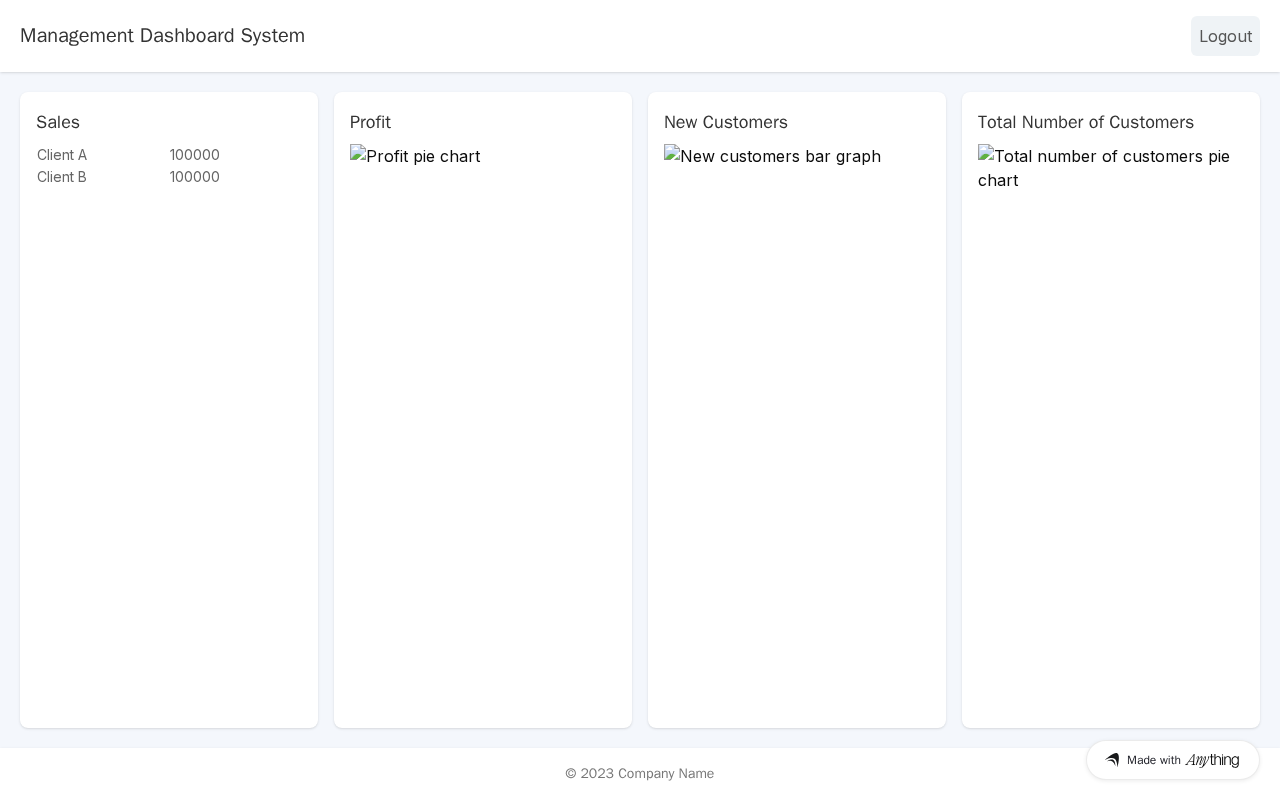Select the Sales card heading
Image resolution: width=1280 pixels, height=800 pixels.
click(58, 122)
